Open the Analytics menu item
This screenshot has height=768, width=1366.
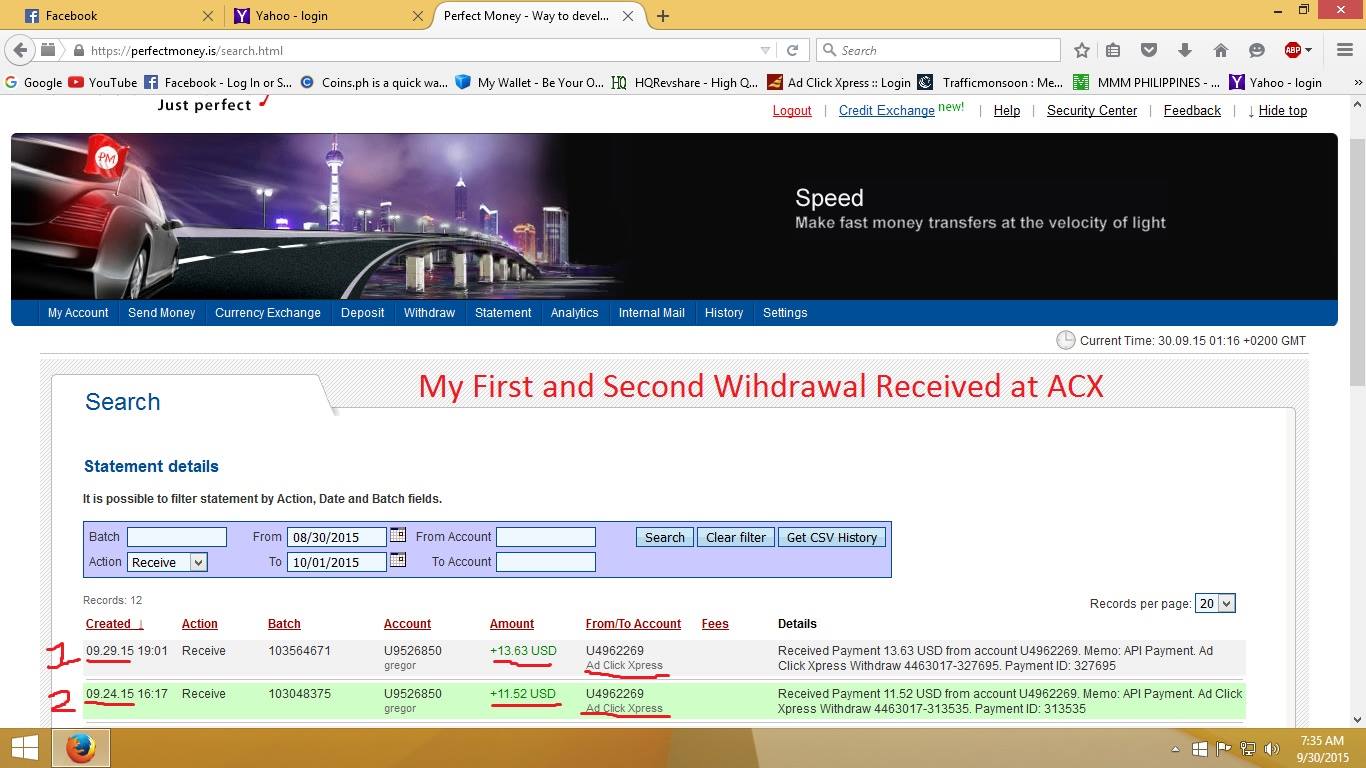(574, 313)
